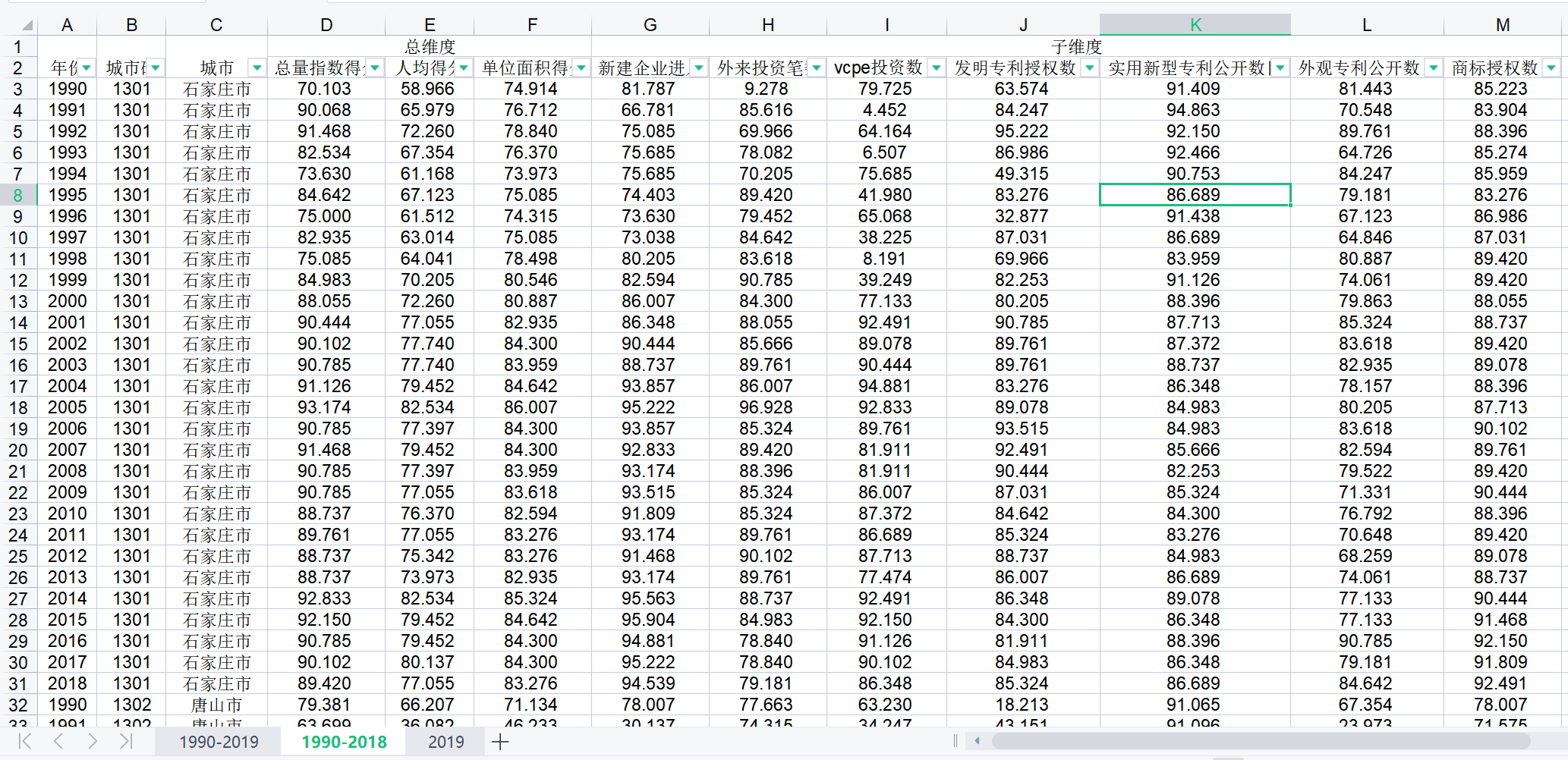Open the 单位面积得分 filter dropdown
The height and width of the screenshot is (760, 1568).
pyautogui.click(x=581, y=68)
